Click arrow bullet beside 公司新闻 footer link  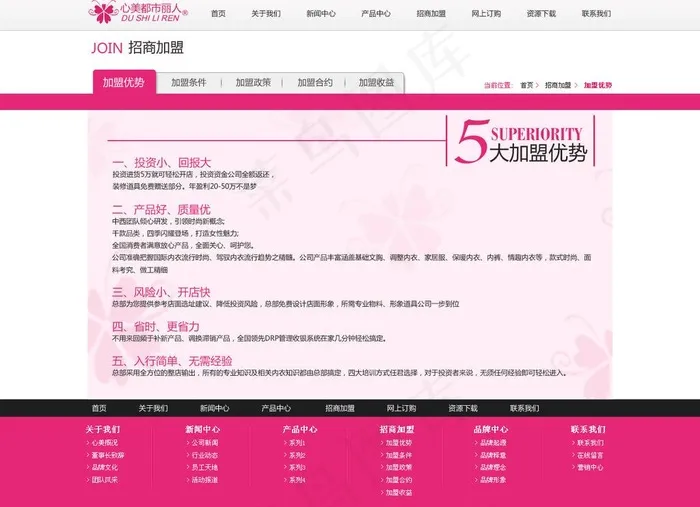[x=187, y=442]
